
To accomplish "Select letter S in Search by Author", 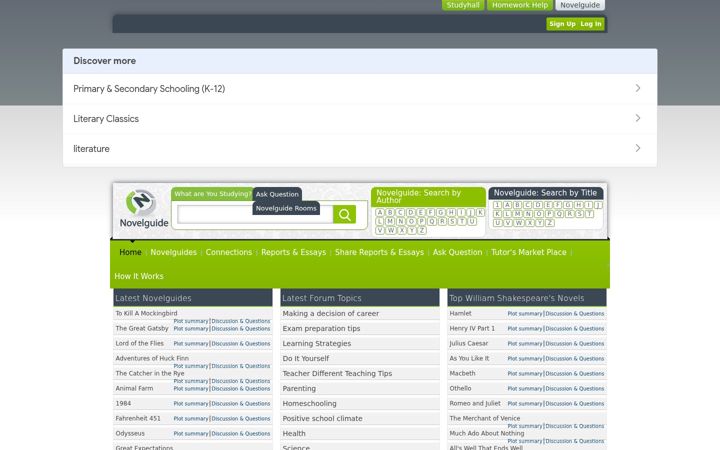I will click(452, 221).
